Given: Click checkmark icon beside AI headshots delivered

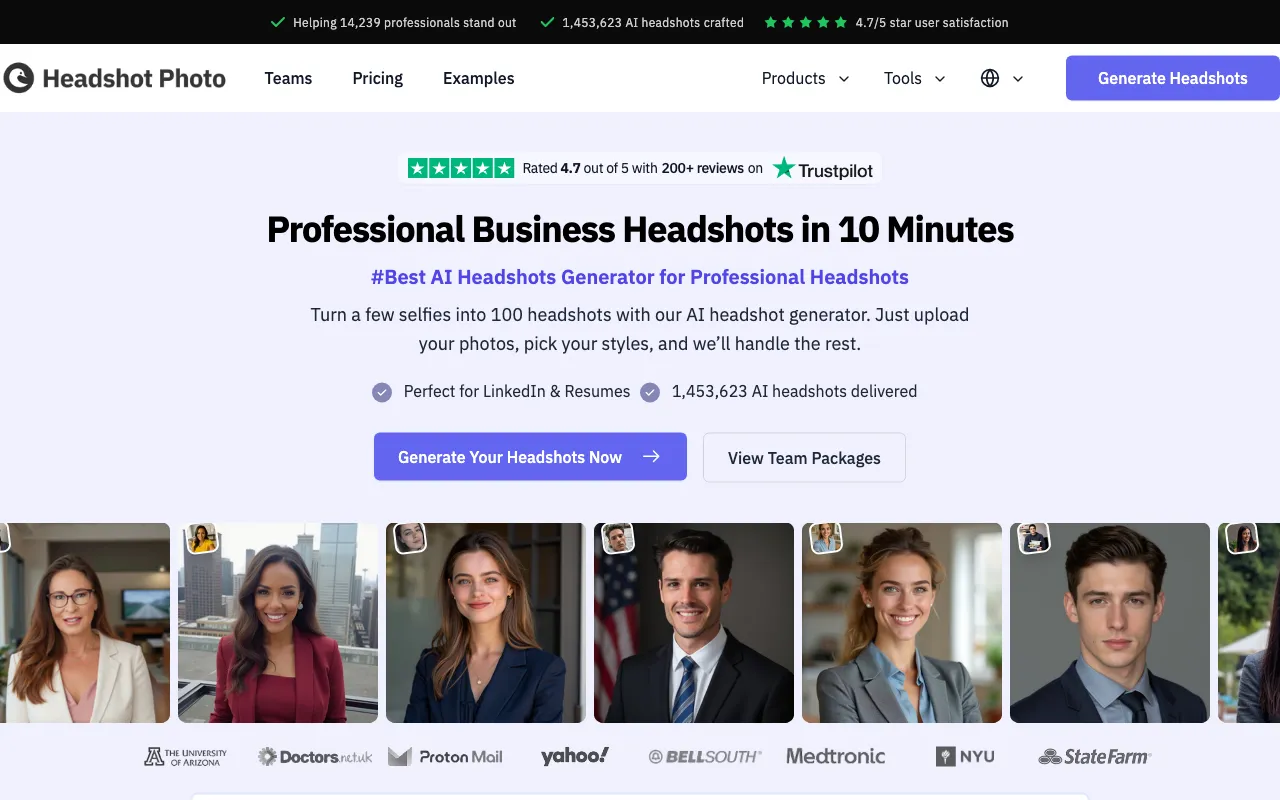Looking at the screenshot, I should pyautogui.click(x=650, y=392).
